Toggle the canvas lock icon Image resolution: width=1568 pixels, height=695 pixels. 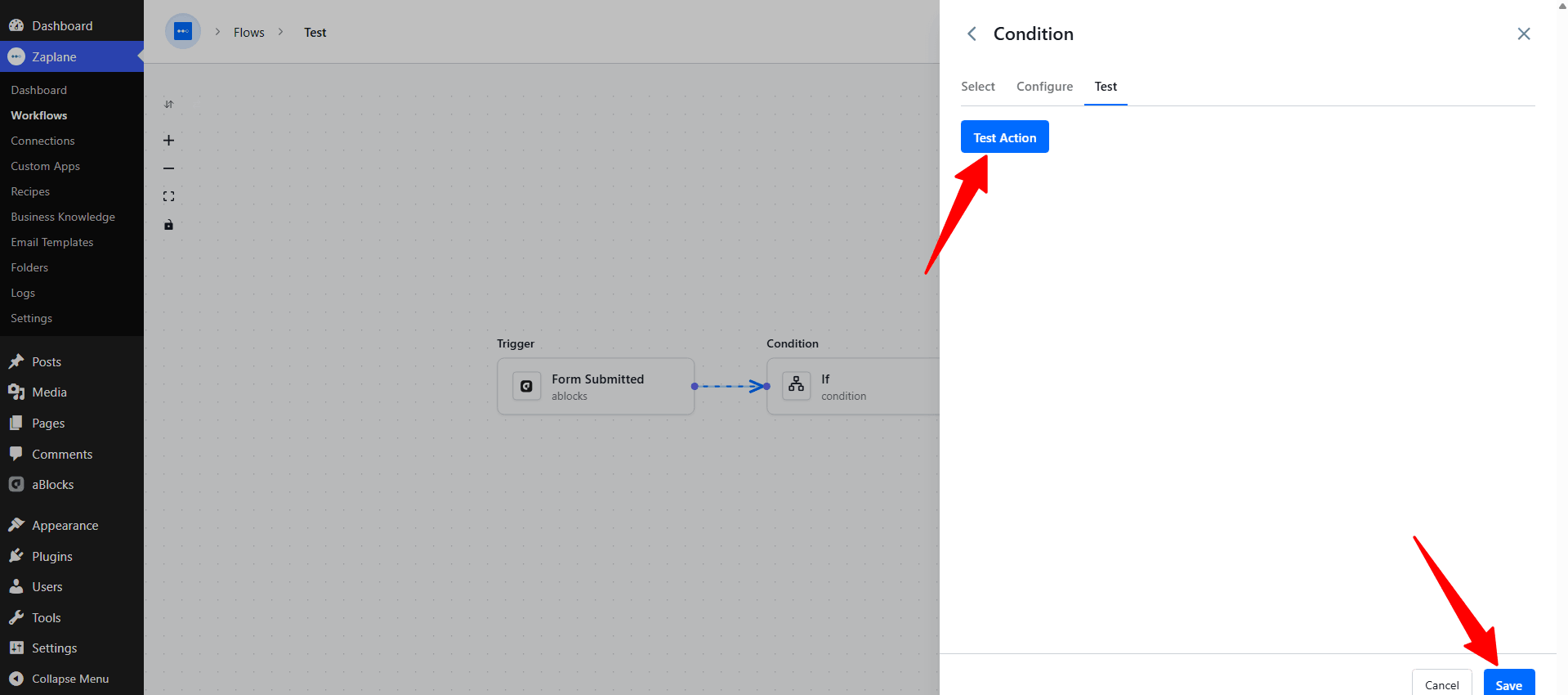(x=168, y=225)
